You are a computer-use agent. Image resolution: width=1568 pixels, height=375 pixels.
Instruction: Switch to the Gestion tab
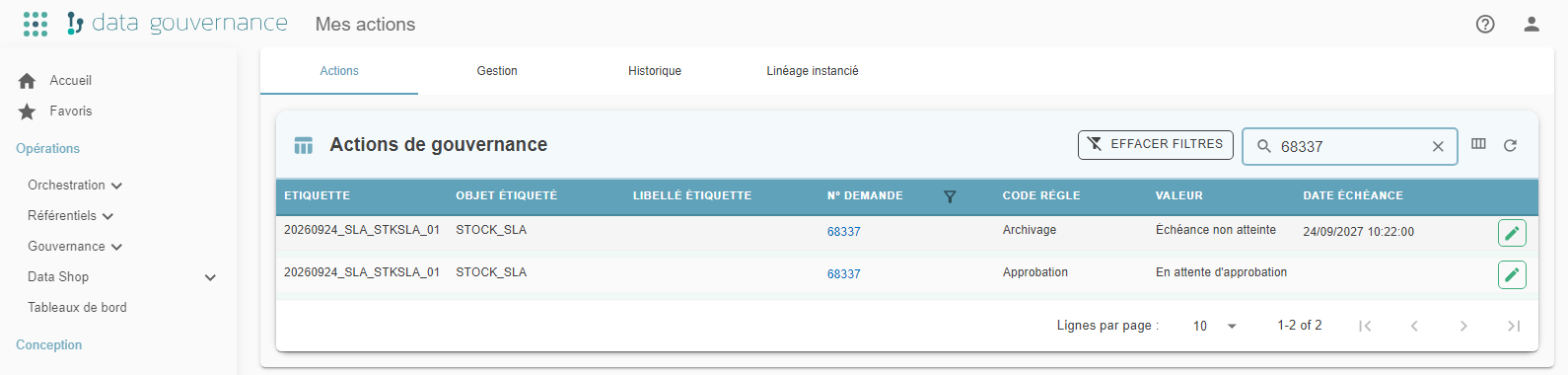coord(497,71)
